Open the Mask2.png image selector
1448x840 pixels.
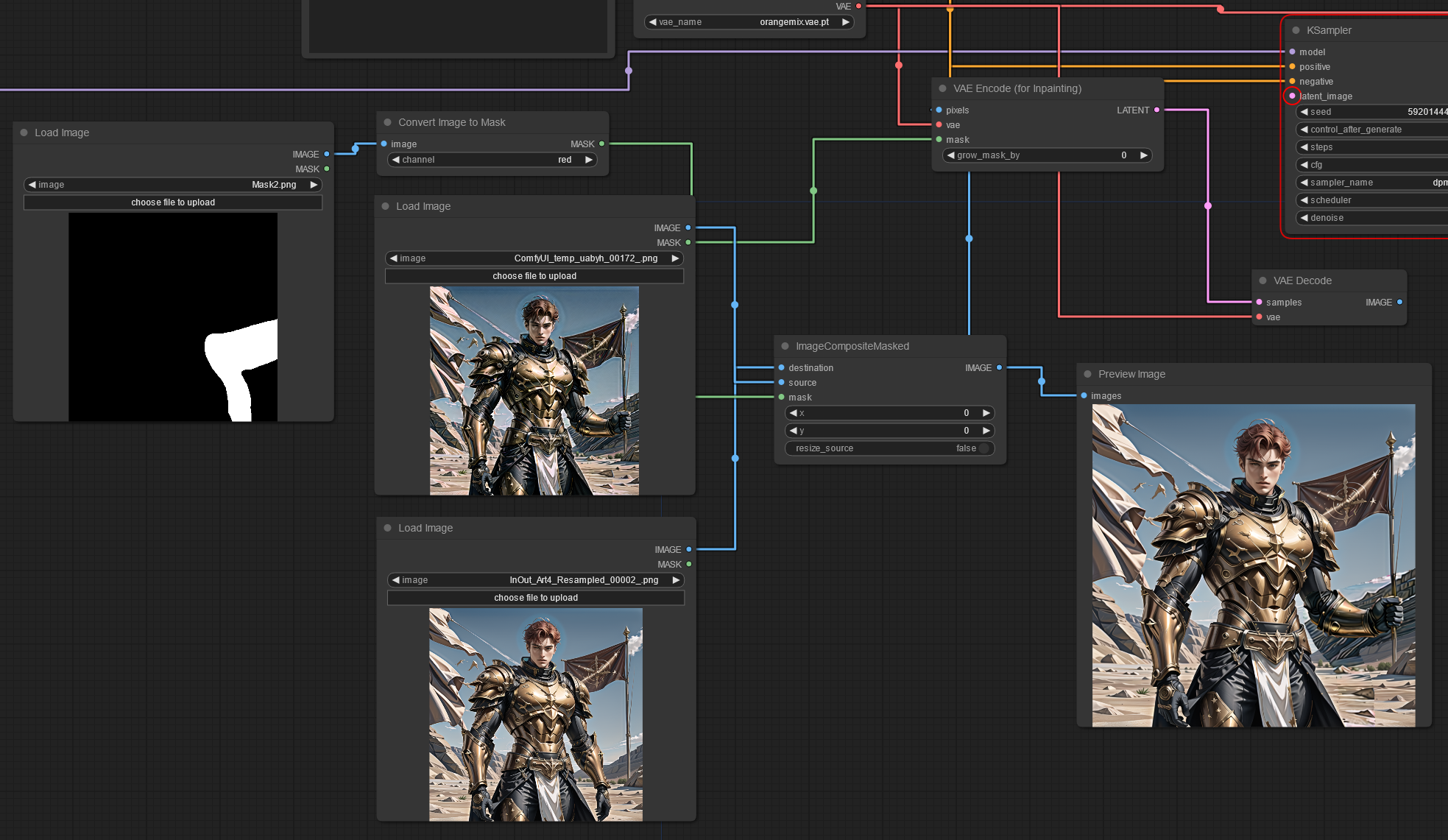click(x=173, y=185)
